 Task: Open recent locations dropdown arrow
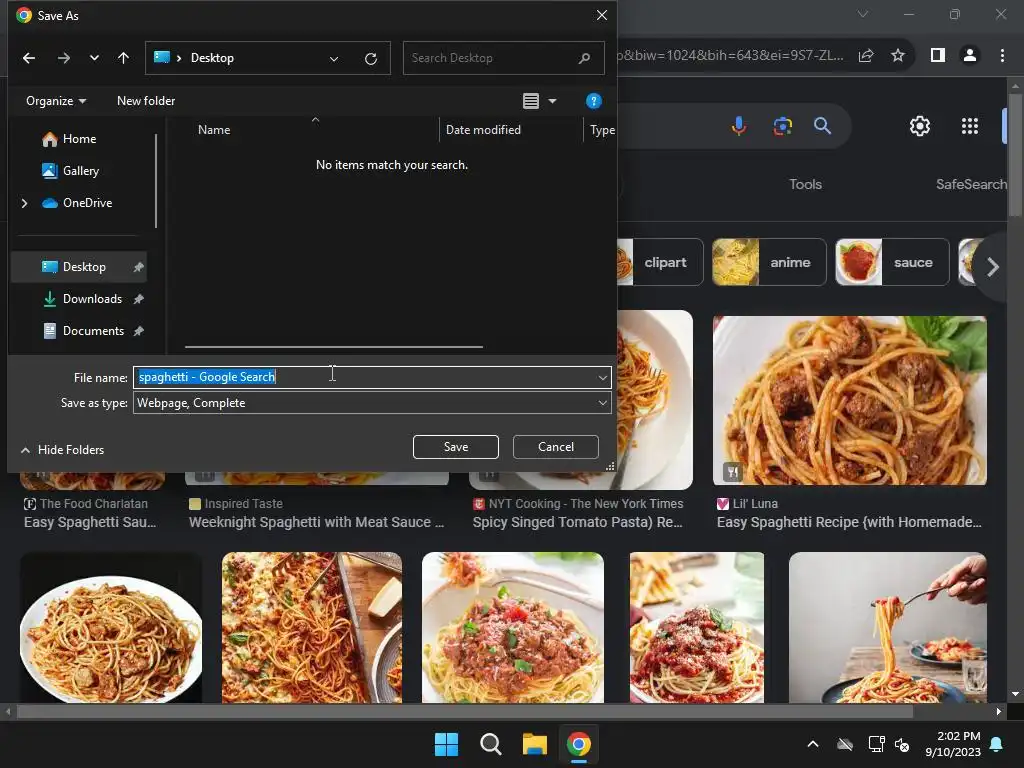tap(94, 58)
